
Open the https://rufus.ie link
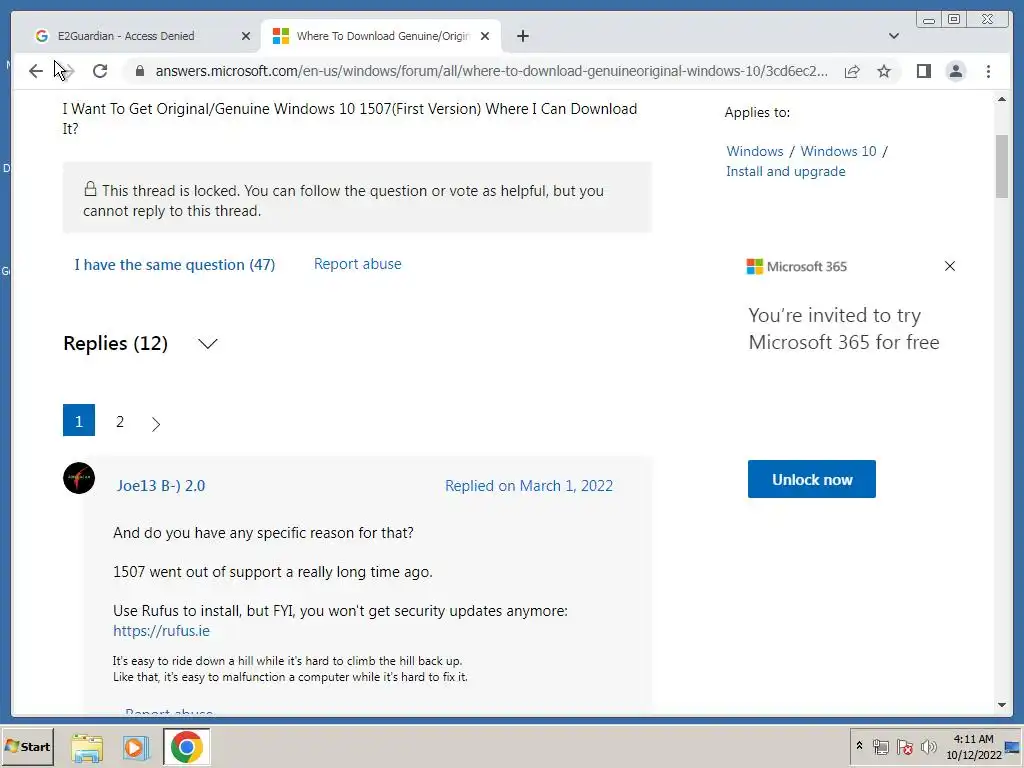161,631
